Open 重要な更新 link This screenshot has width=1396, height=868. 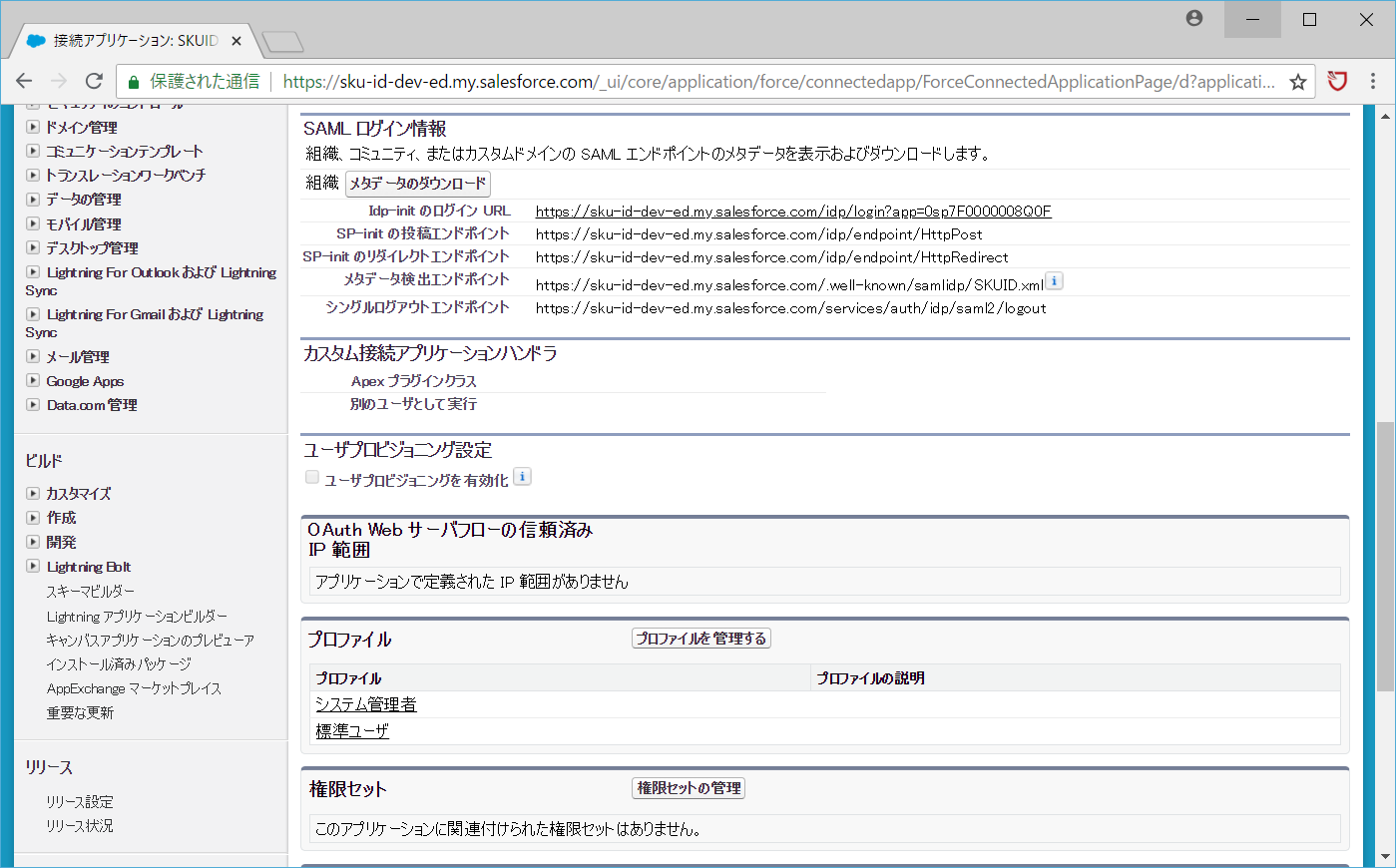(x=80, y=713)
